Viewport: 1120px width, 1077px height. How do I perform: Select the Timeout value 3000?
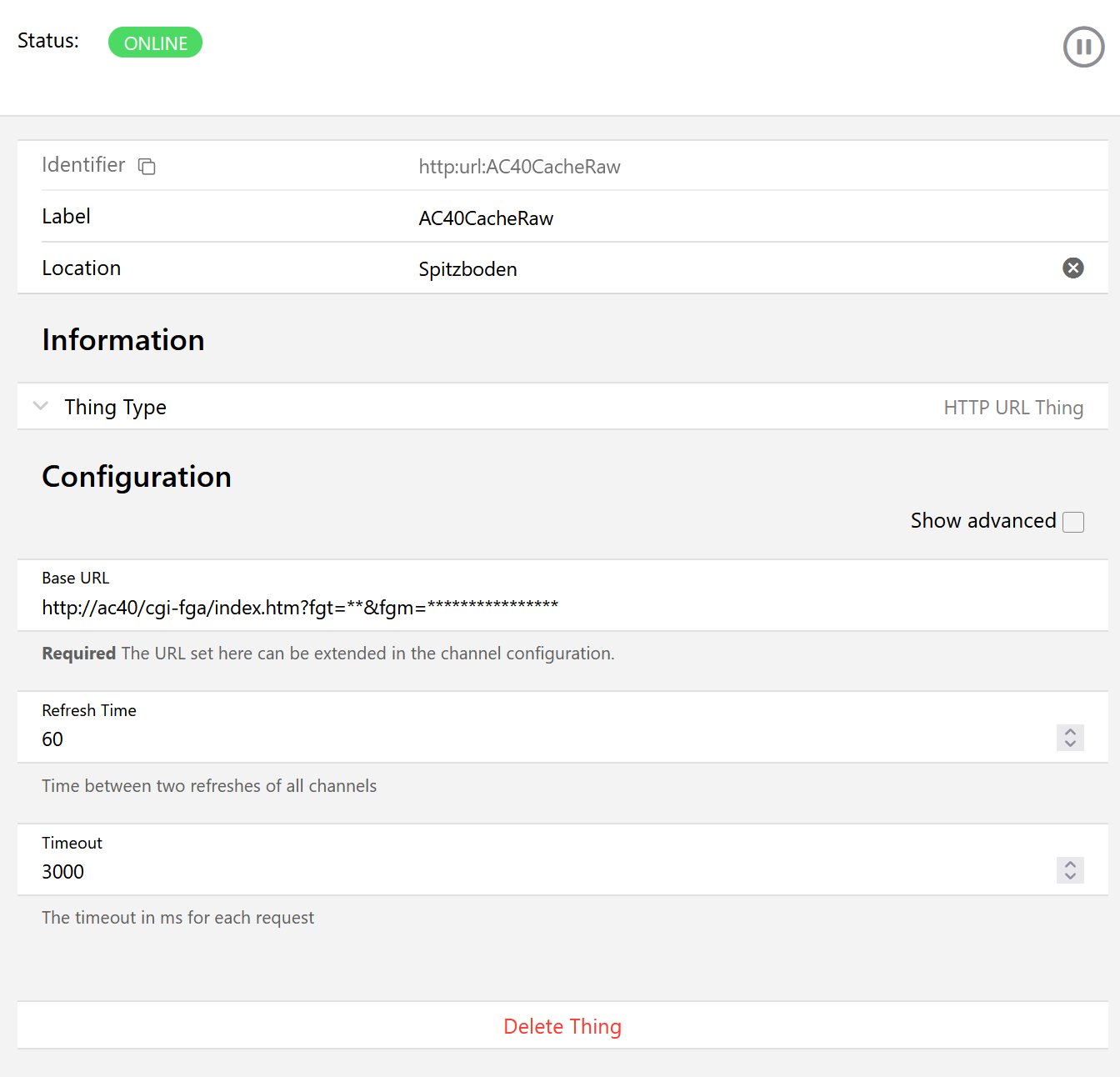point(63,872)
